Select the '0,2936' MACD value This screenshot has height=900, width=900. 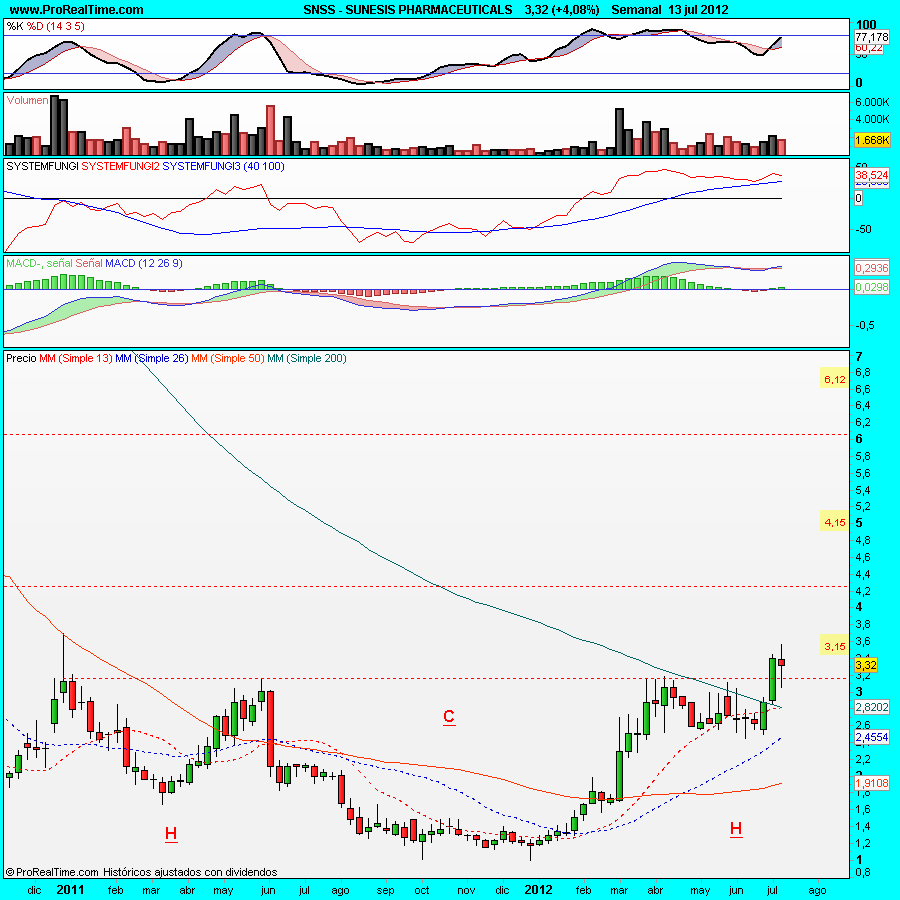(872, 268)
